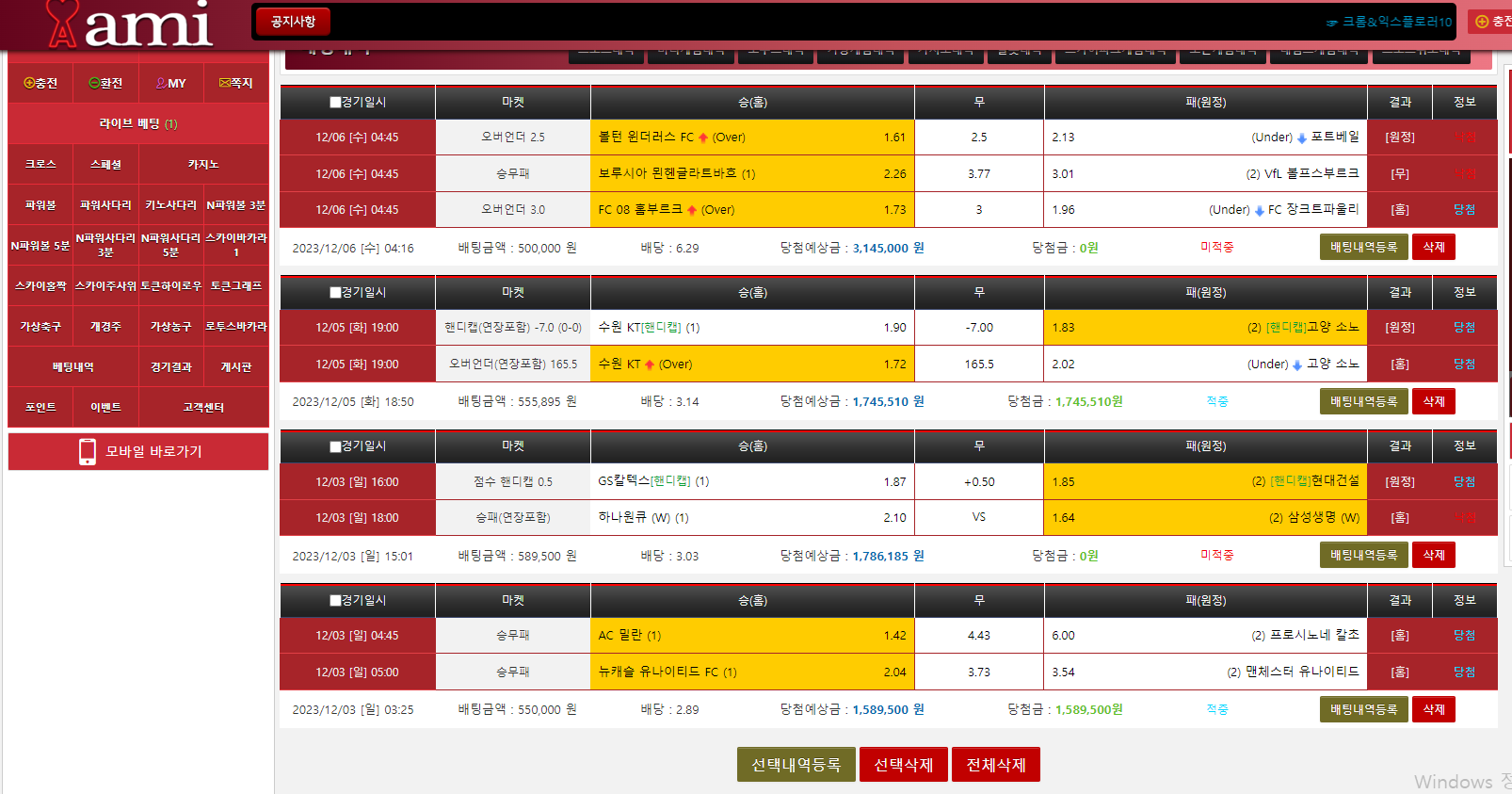Click the 크롬&익스플로러10 link
The image size is (1512, 794).
coord(1390,22)
